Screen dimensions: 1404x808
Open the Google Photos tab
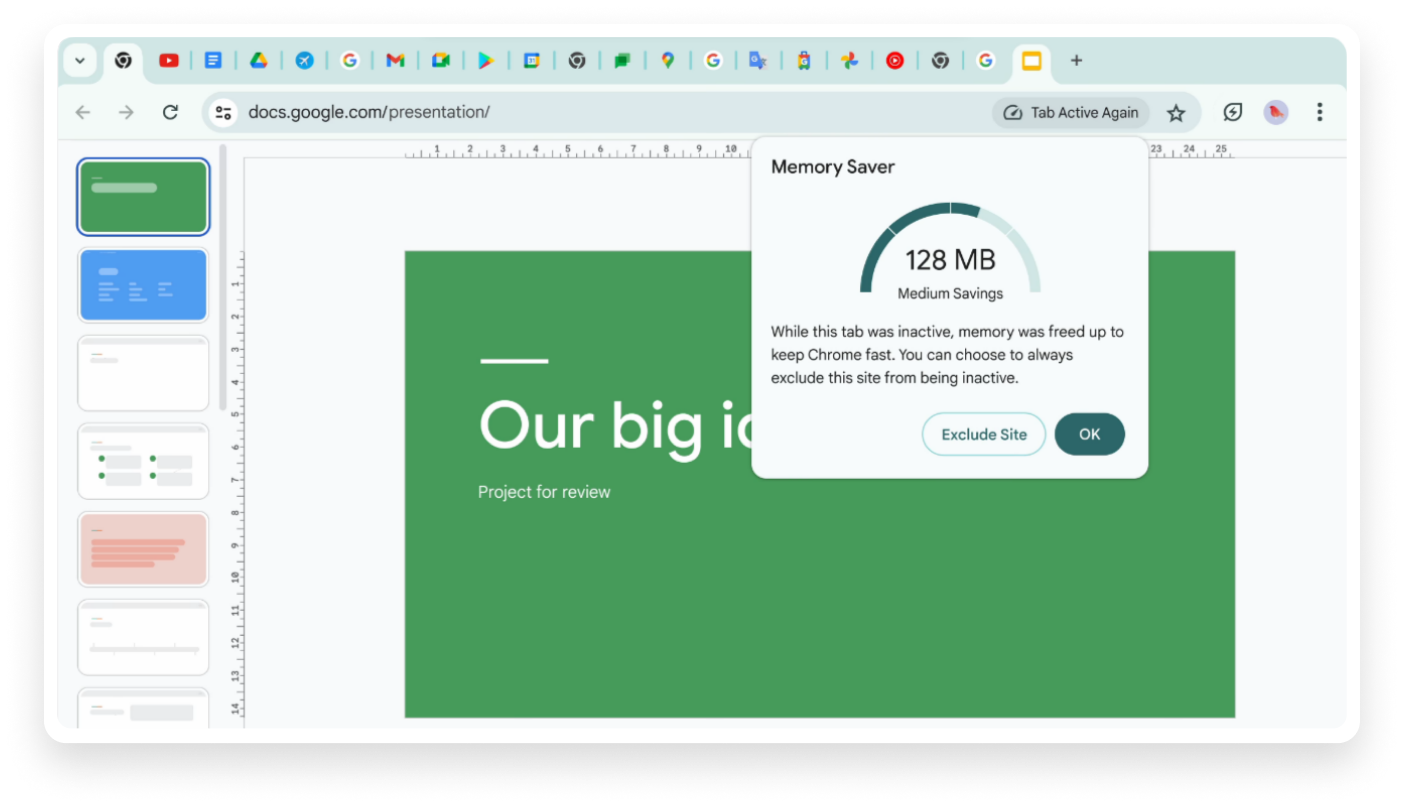click(x=849, y=61)
